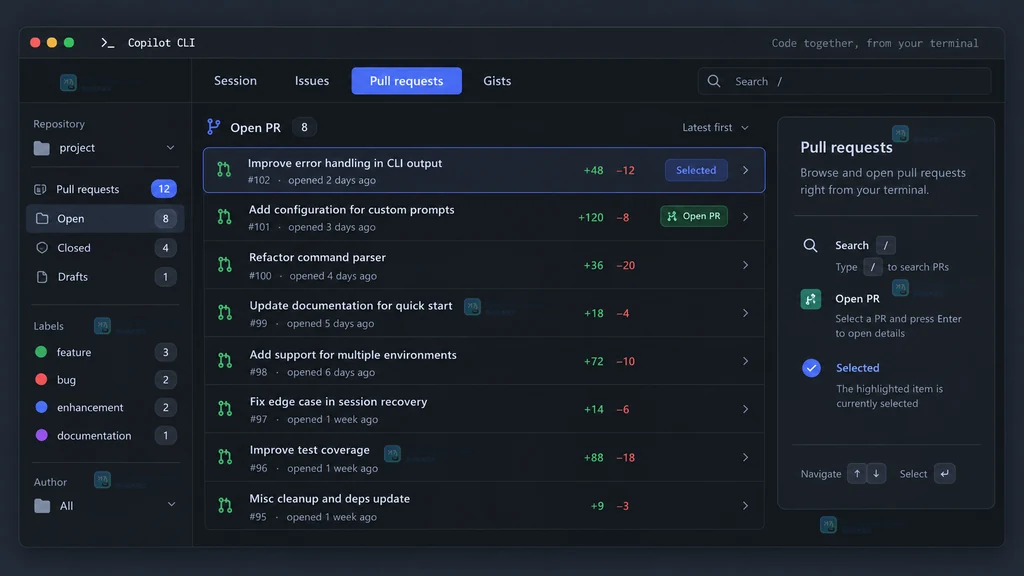Viewport: 1024px width, 576px height.
Task: Click the pull request icon for PR #95
Action: coord(225,505)
